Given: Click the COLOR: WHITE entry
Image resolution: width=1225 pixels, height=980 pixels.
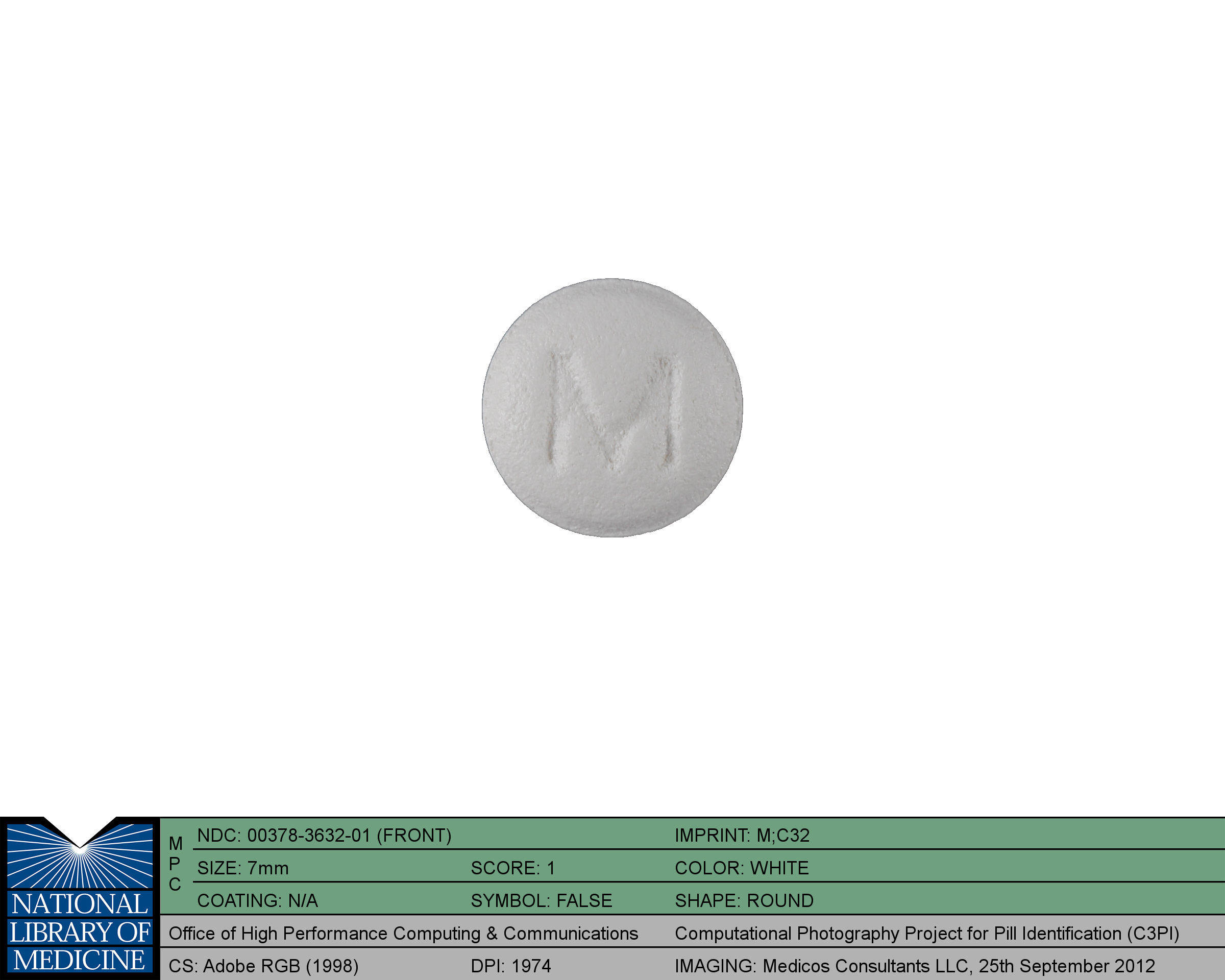Looking at the screenshot, I should click(742, 868).
